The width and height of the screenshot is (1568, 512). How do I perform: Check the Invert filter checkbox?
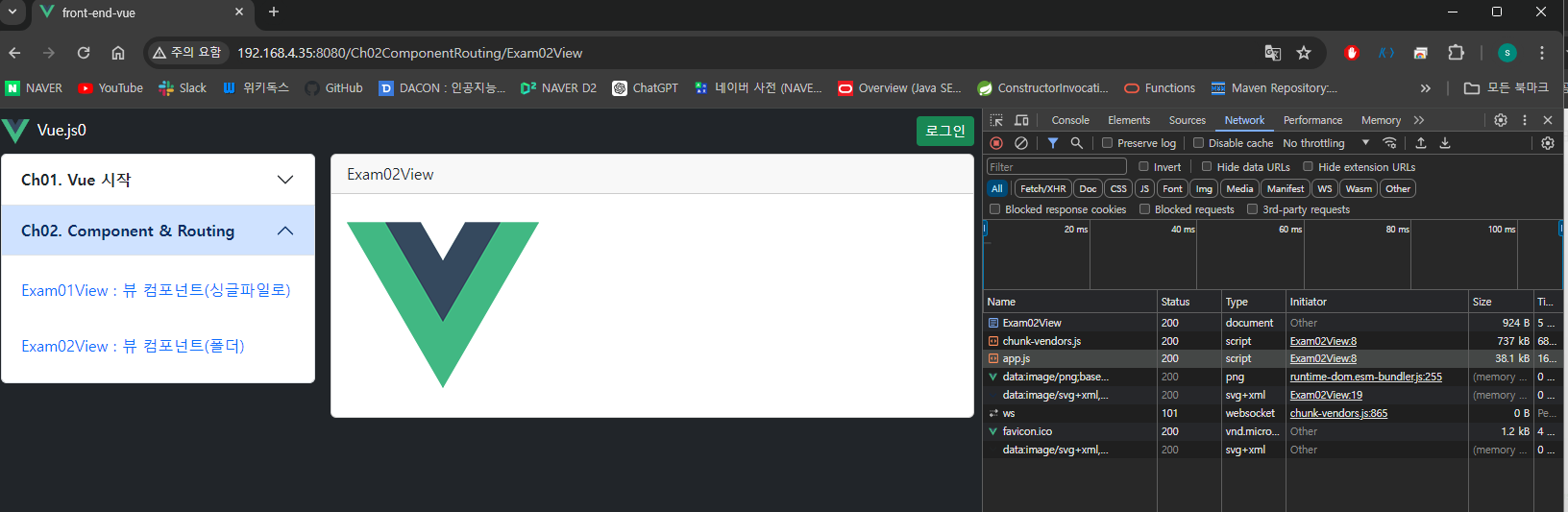(1143, 166)
